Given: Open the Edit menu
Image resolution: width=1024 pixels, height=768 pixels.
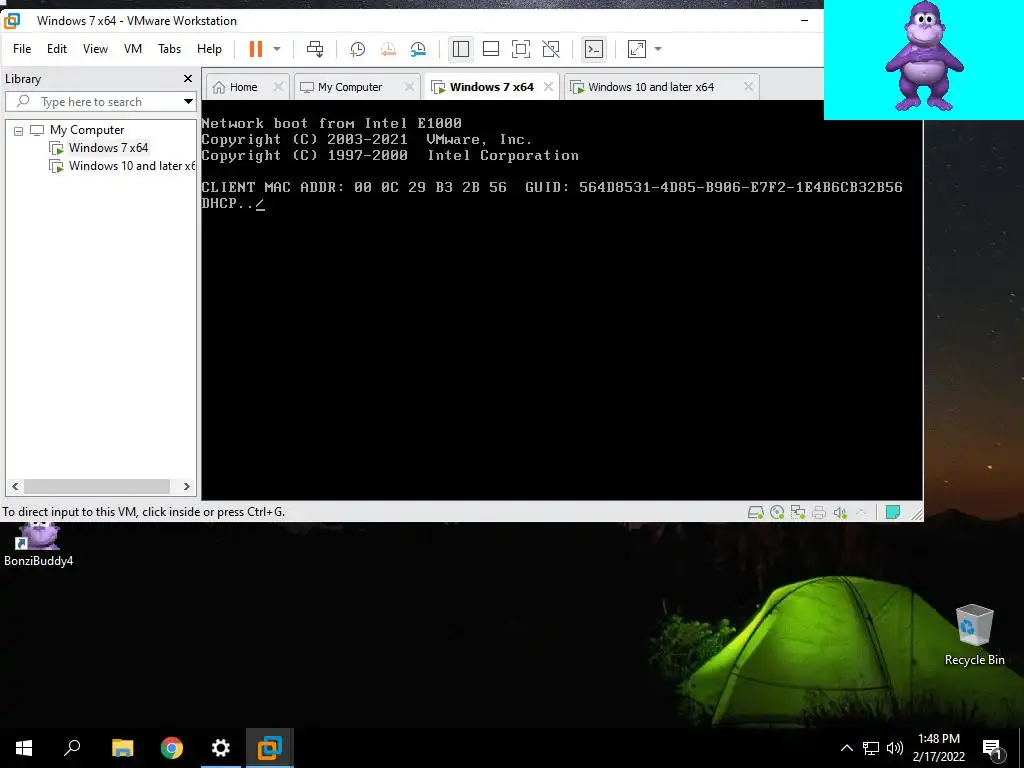Looking at the screenshot, I should 57,49.
